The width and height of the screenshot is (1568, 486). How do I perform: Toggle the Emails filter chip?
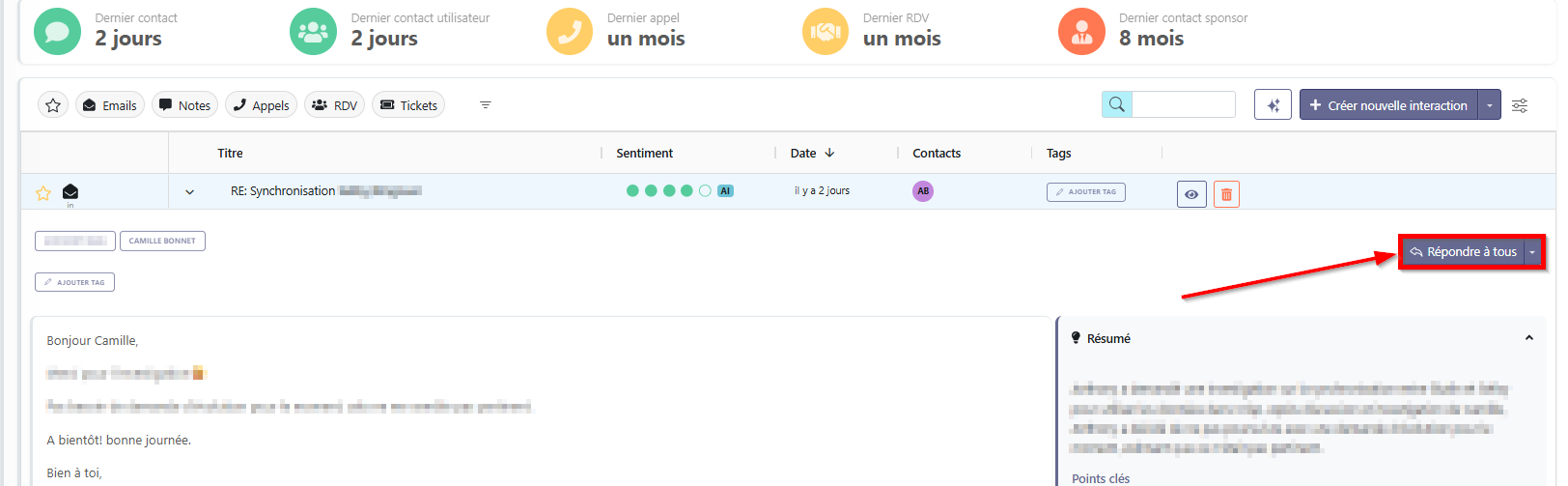[109, 105]
